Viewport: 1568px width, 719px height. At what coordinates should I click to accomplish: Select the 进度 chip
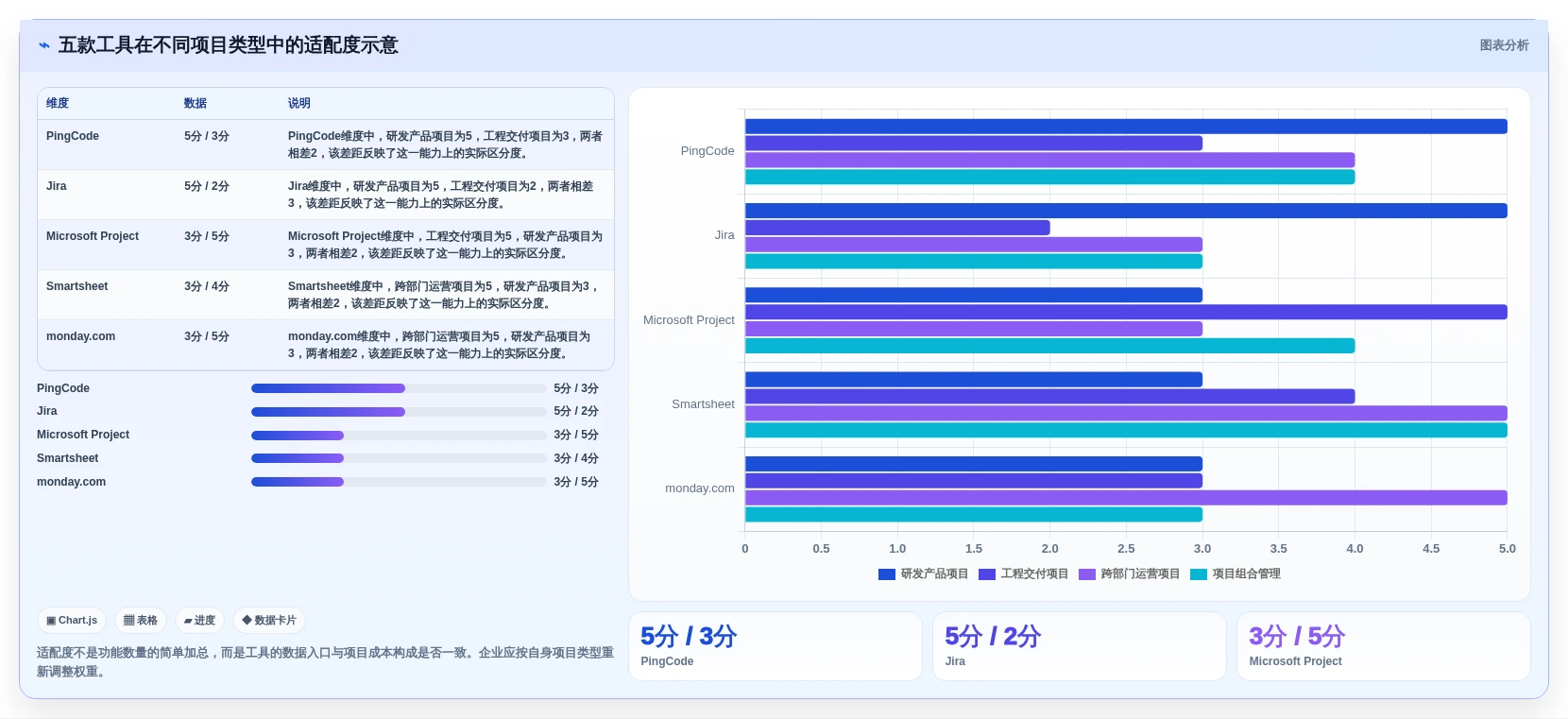click(x=199, y=621)
